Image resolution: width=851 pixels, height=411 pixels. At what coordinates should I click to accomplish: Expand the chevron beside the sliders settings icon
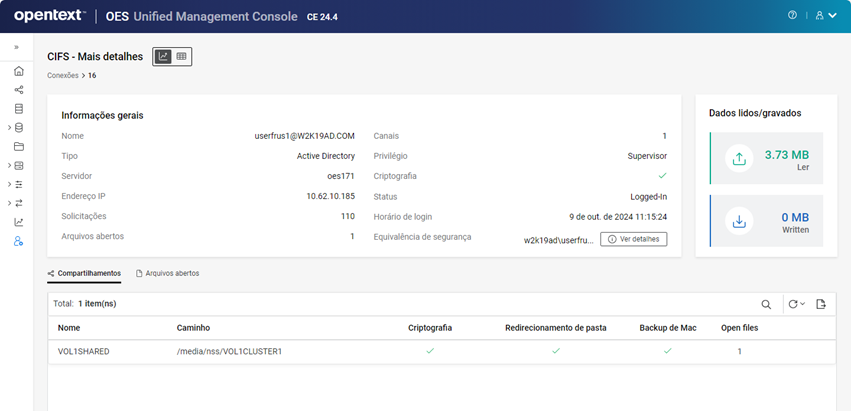point(9,184)
